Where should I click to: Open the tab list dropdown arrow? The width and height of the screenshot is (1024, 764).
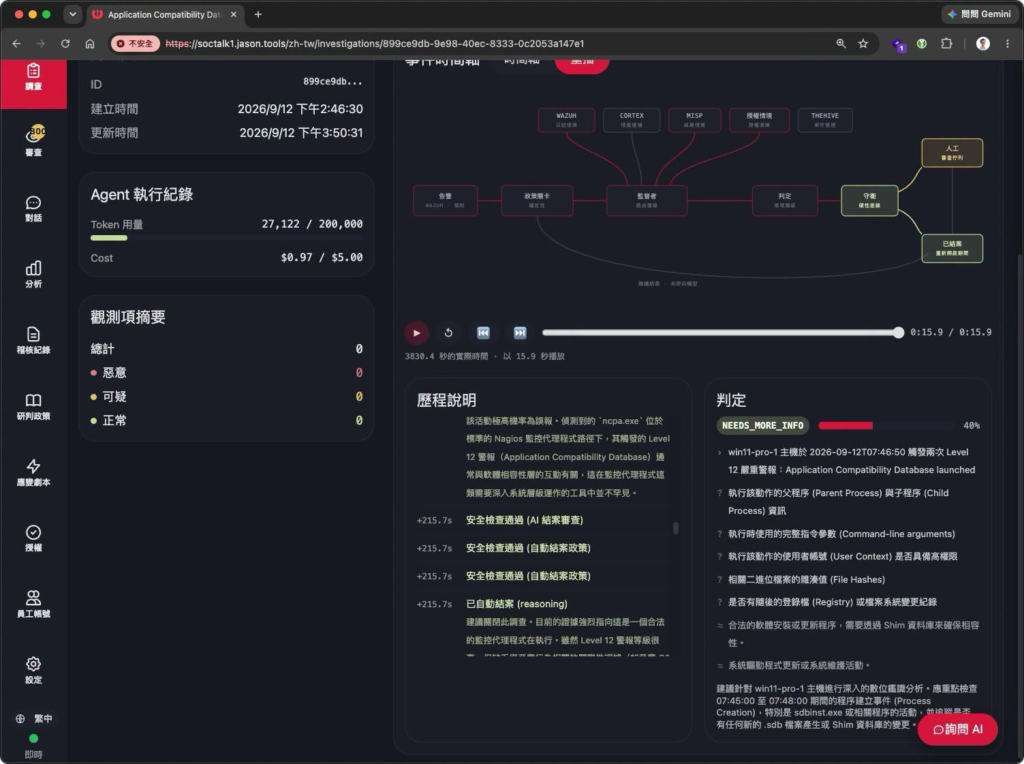click(x=72, y=14)
